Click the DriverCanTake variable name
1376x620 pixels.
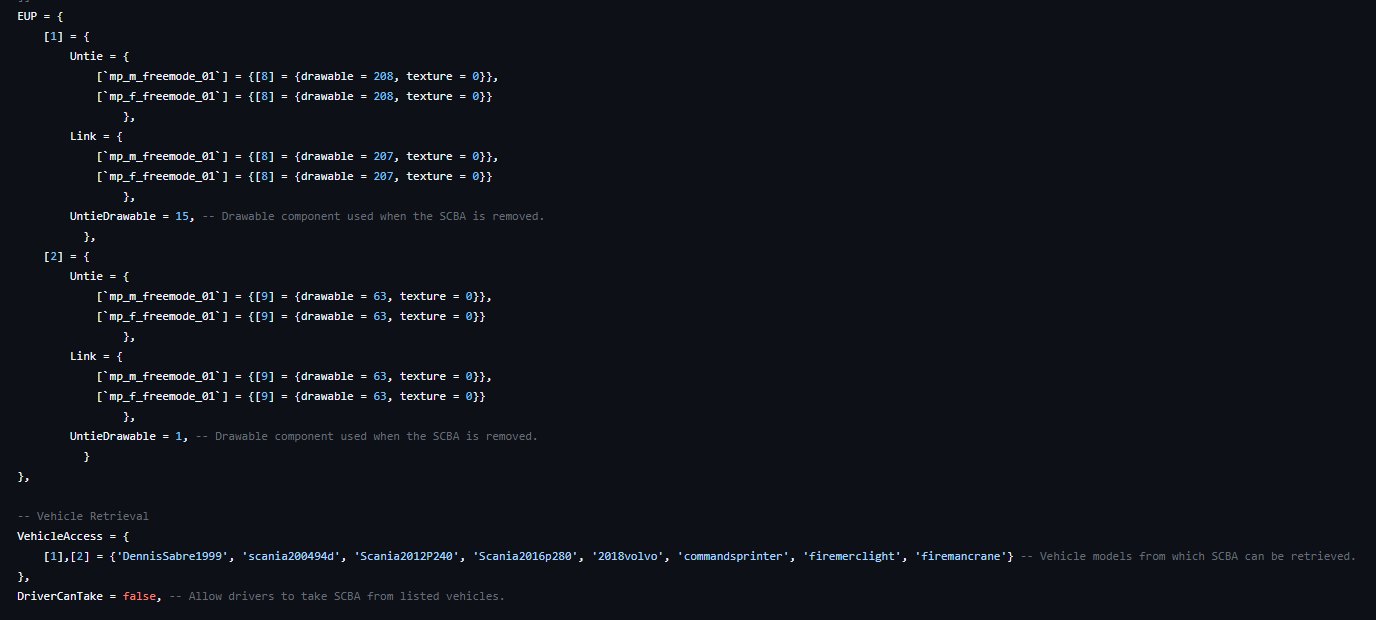63,596
